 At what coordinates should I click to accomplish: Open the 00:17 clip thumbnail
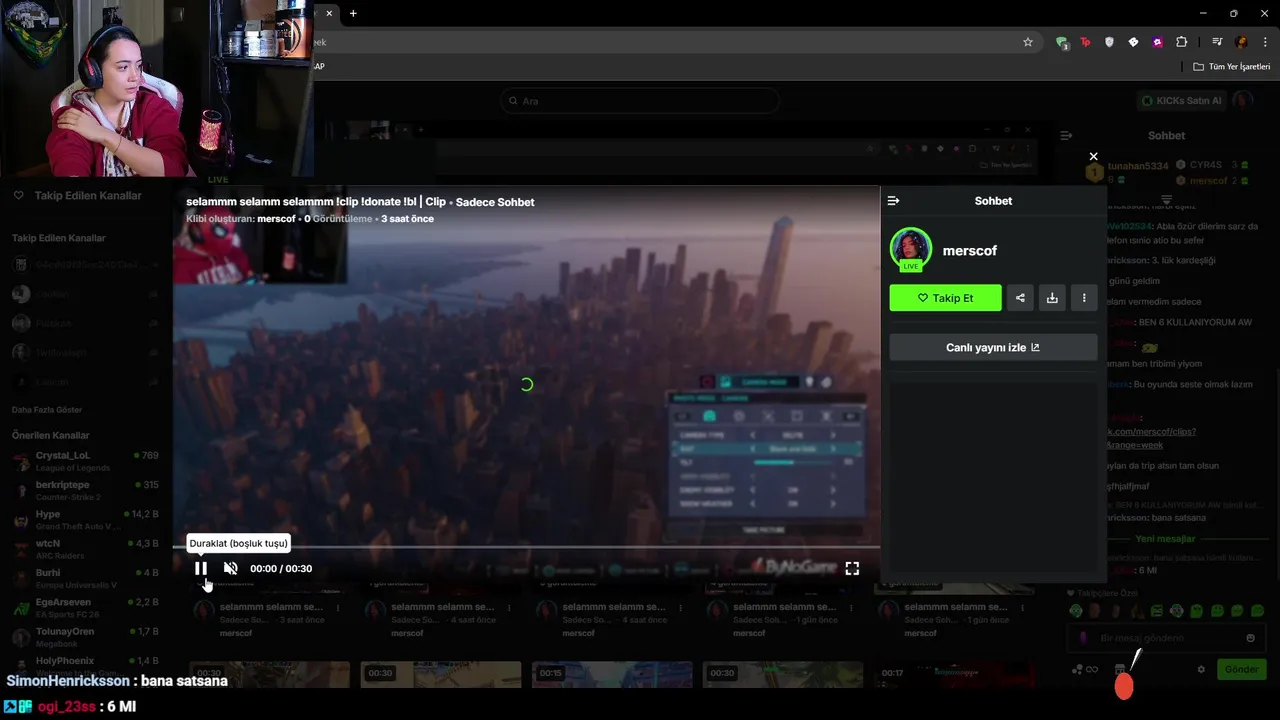954,673
